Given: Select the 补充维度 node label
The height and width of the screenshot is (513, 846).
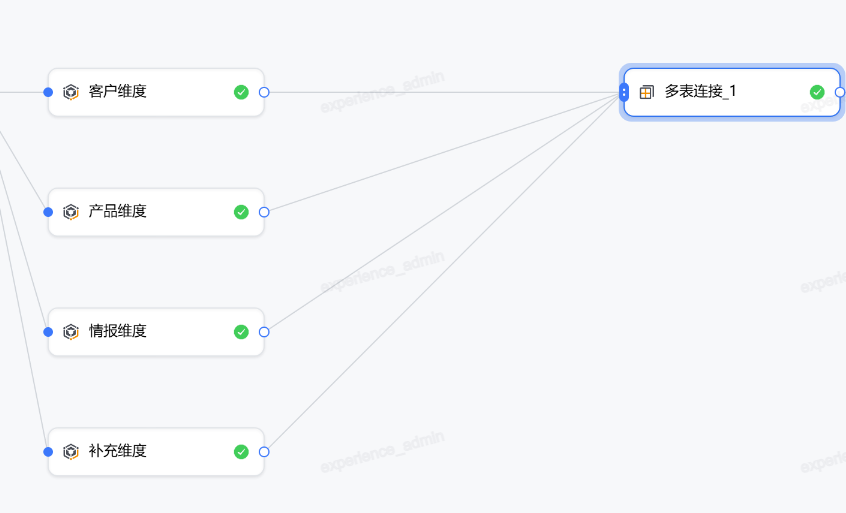Looking at the screenshot, I should pos(118,452).
